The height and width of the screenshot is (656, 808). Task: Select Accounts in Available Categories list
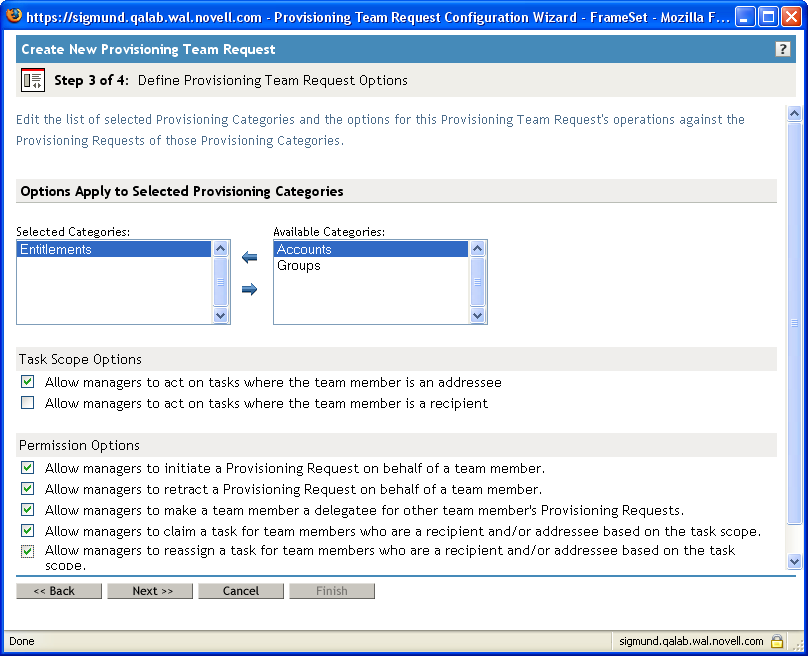click(371, 249)
